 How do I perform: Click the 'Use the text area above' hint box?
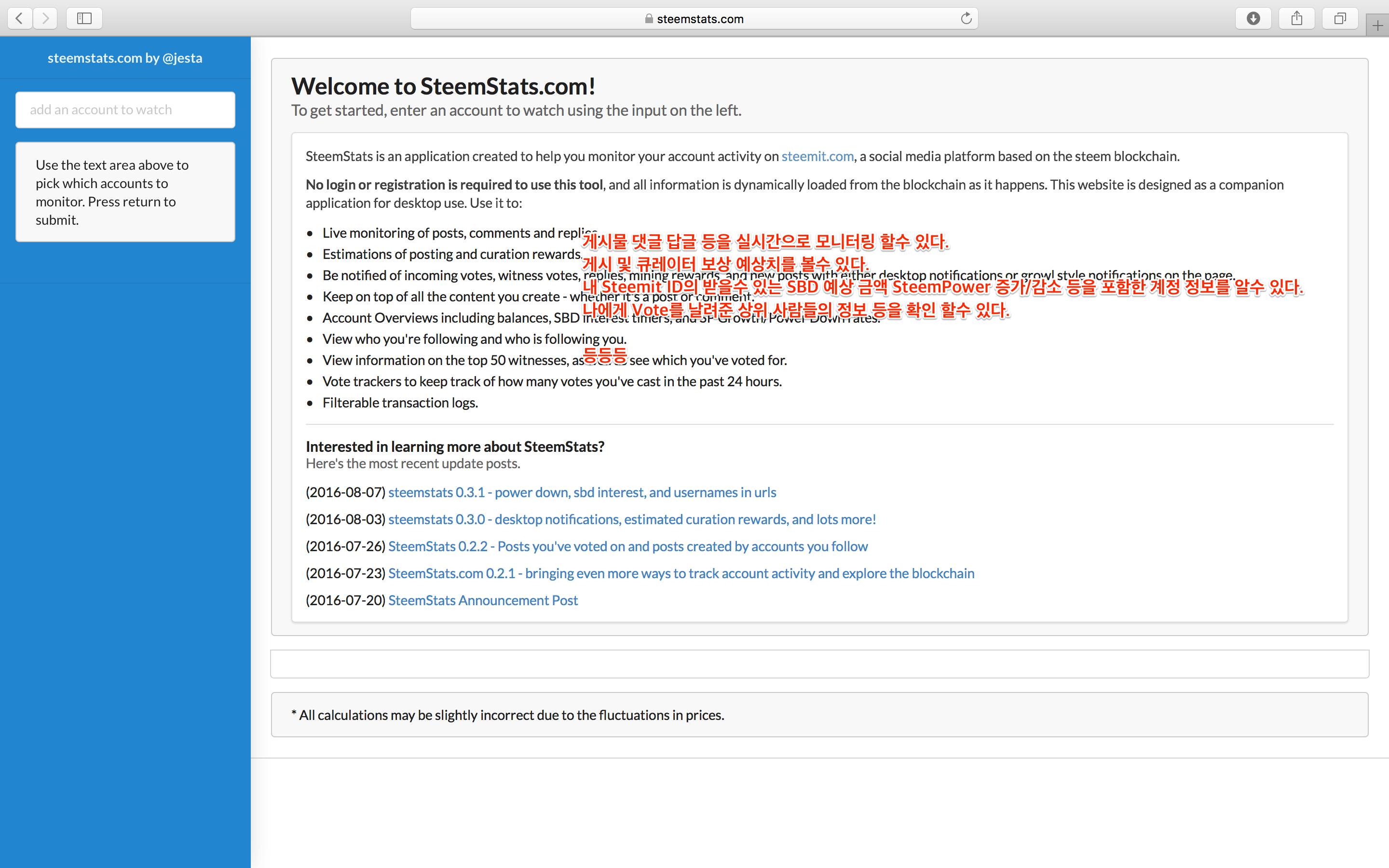click(x=125, y=192)
